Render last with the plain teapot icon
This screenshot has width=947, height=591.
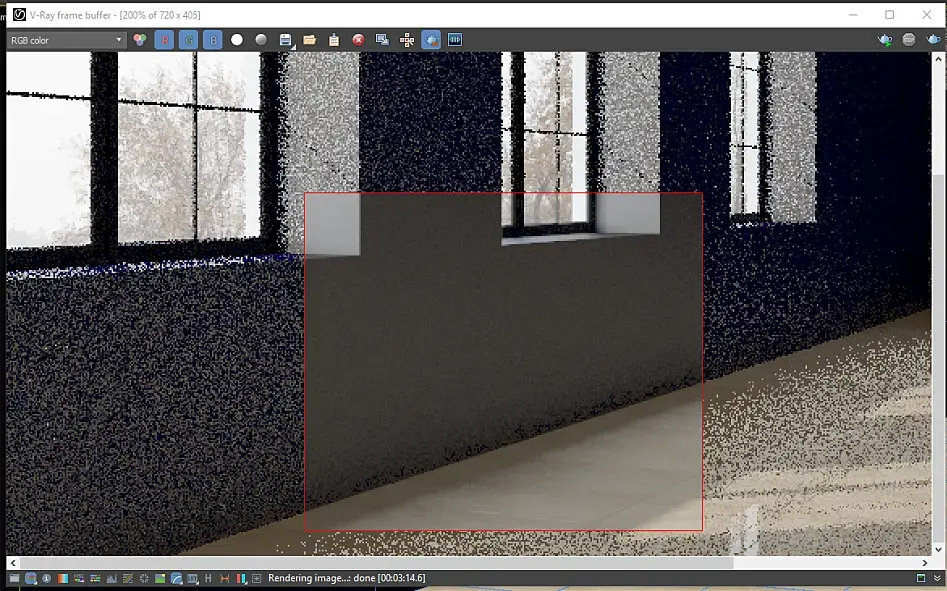point(933,40)
